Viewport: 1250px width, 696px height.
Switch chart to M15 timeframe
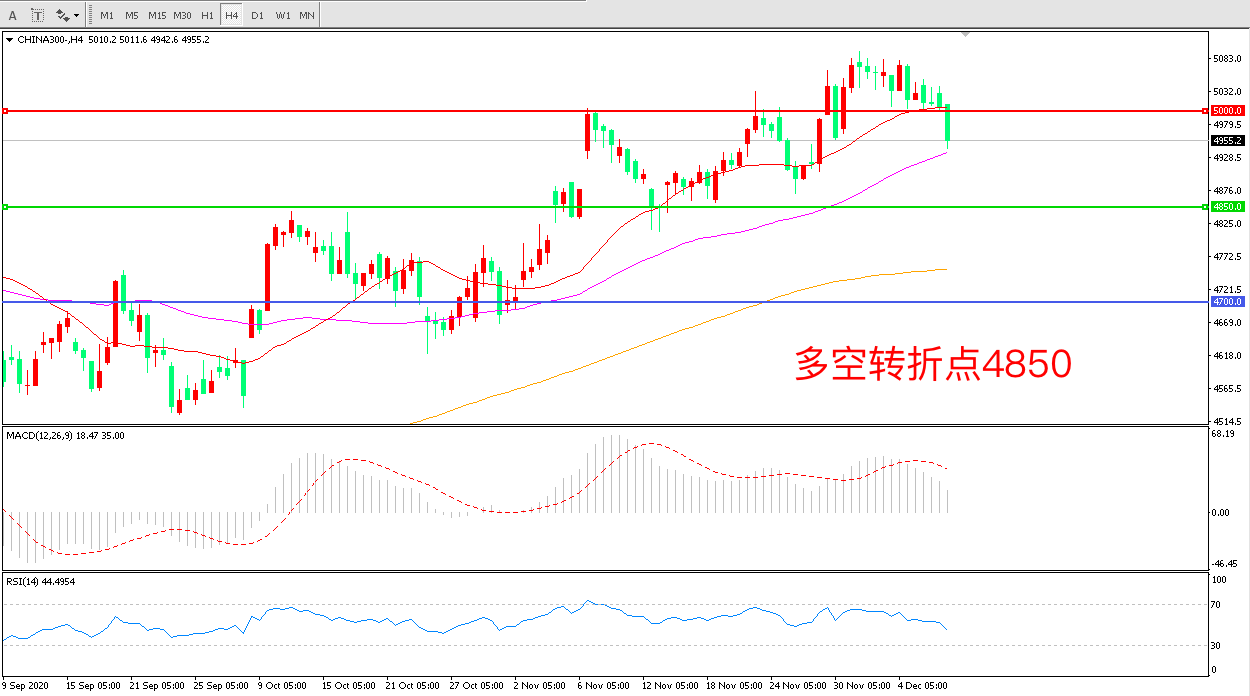pyautogui.click(x=157, y=15)
